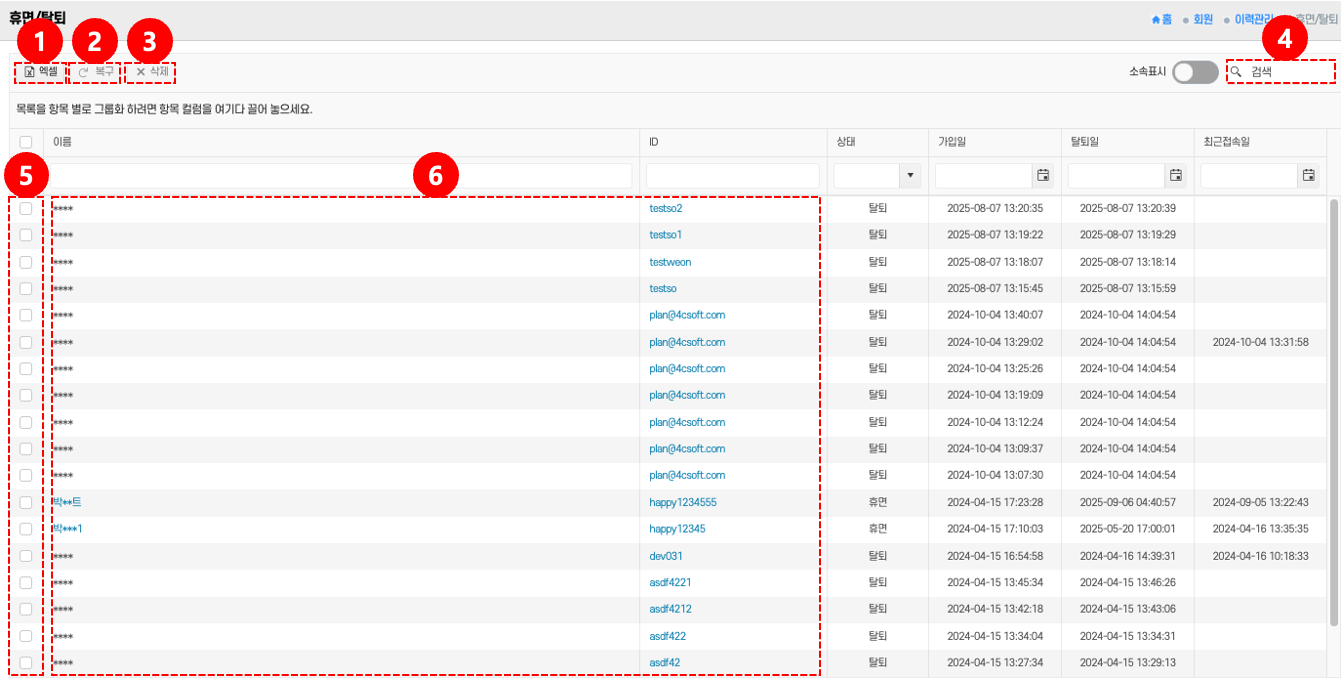This screenshot has height=681, width=1343.
Task: Expand the 상태 filter dropdown
Action: coord(910,176)
